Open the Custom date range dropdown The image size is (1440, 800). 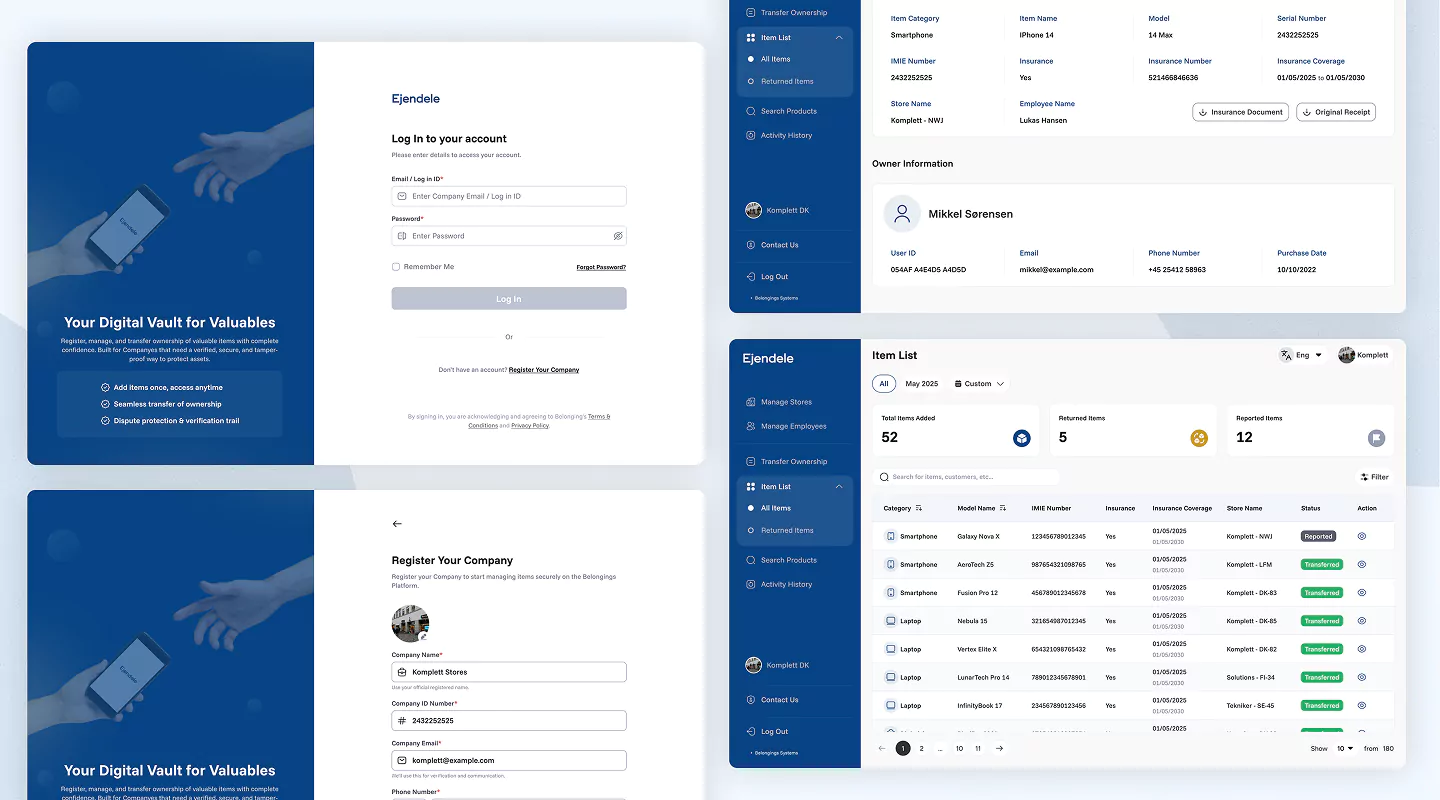pyautogui.click(x=979, y=384)
